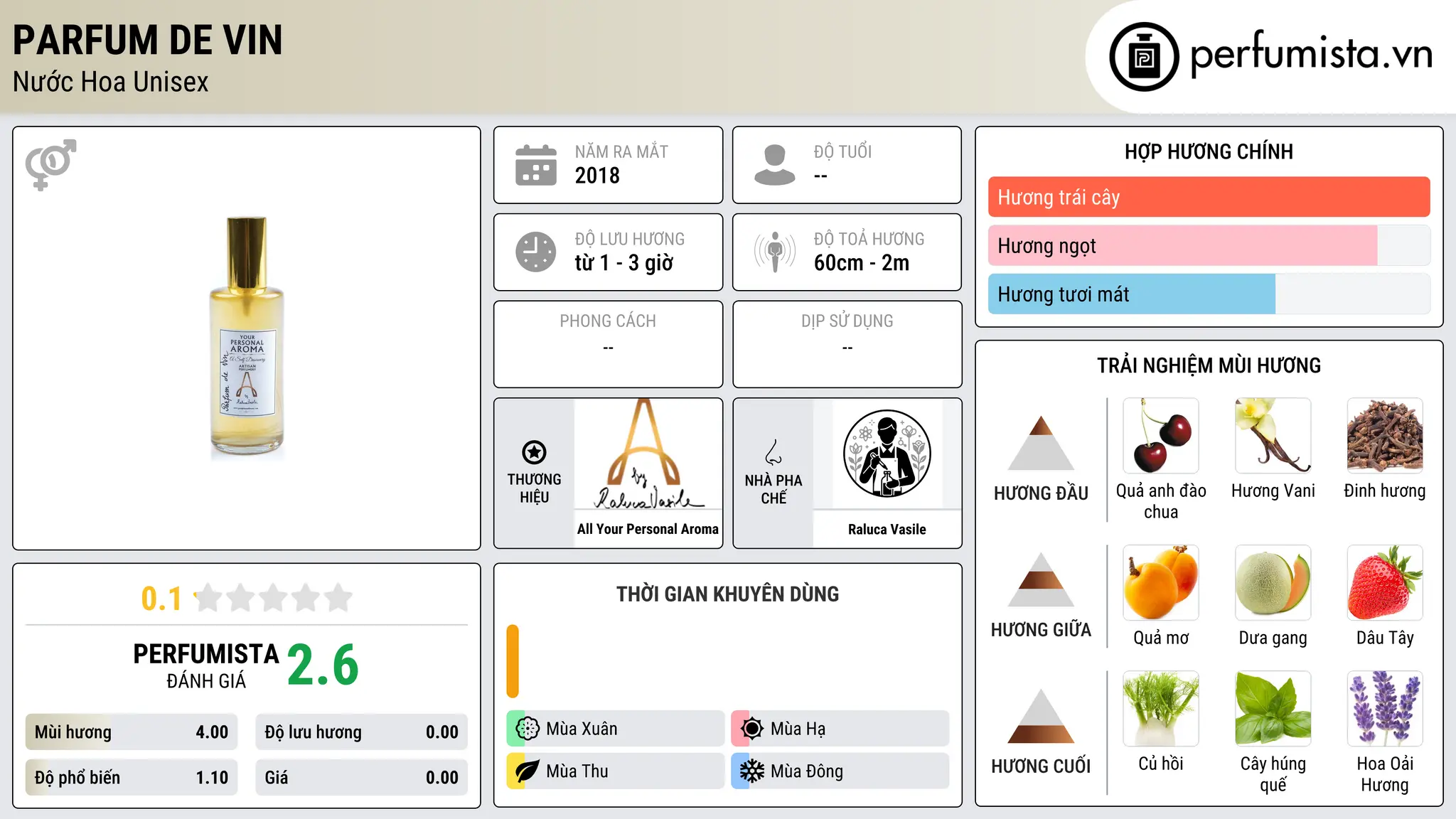The width and height of the screenshot is (1456, 819).
Task: Click the sun icon for Mùa Hạ
Action: point(751,728)
